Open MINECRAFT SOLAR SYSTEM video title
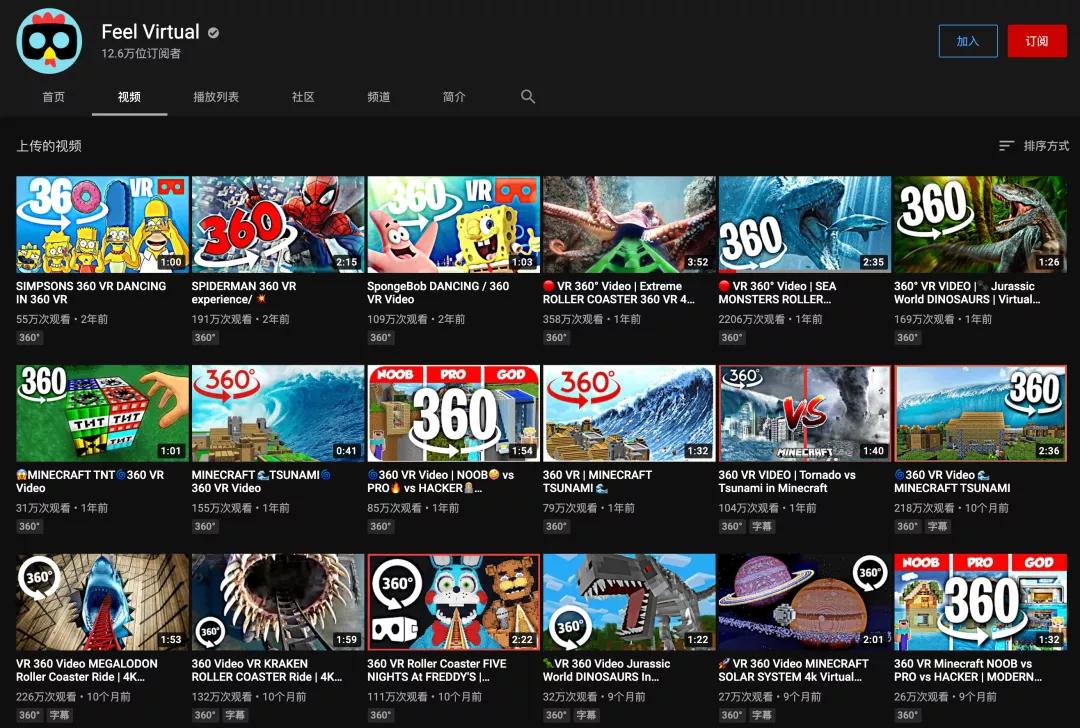 pyautogui.click(x=793, y=670)
